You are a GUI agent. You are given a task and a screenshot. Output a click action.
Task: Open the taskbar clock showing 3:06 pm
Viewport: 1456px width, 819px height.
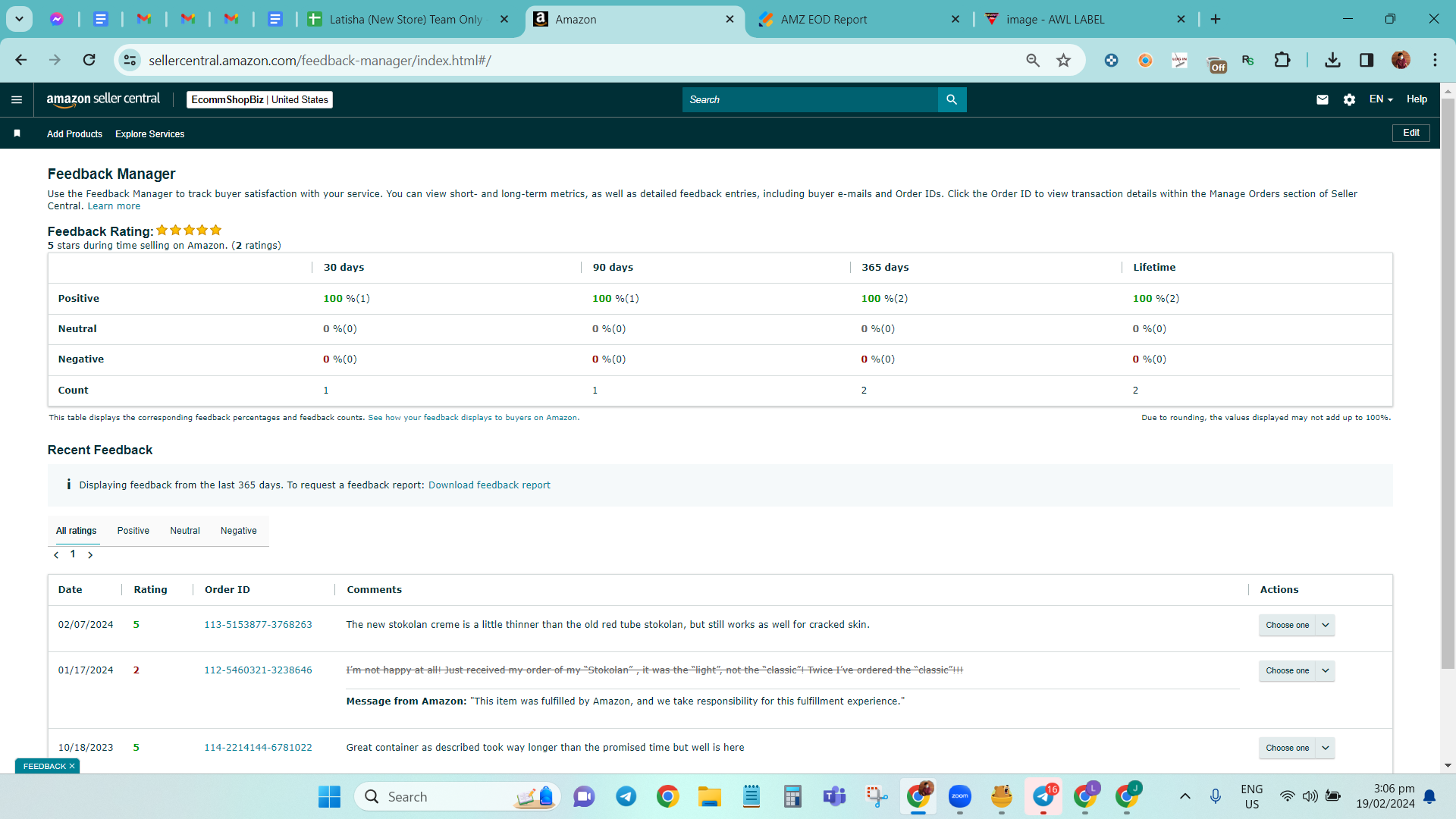coord(1385,796)
